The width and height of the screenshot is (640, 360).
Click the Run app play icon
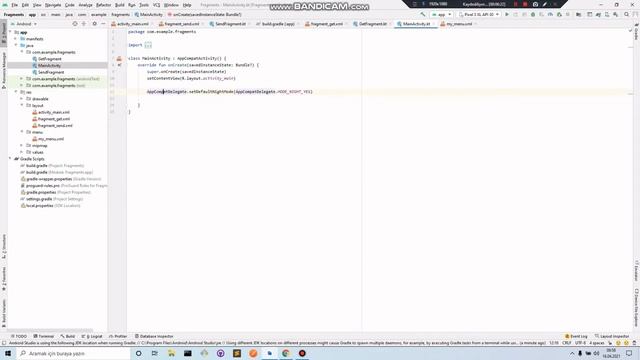click(507, 14)
